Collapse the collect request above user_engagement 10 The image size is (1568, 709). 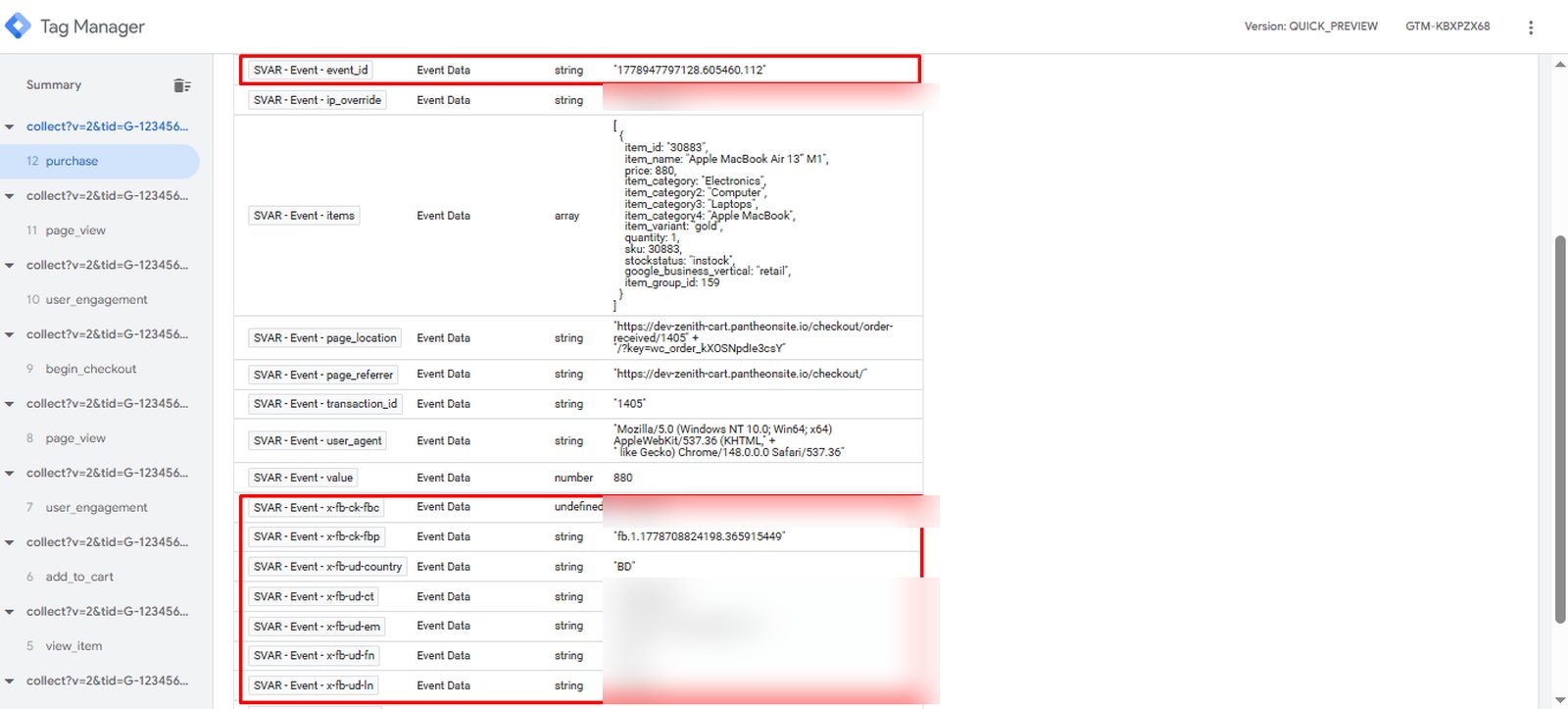[x=10, y=265]
